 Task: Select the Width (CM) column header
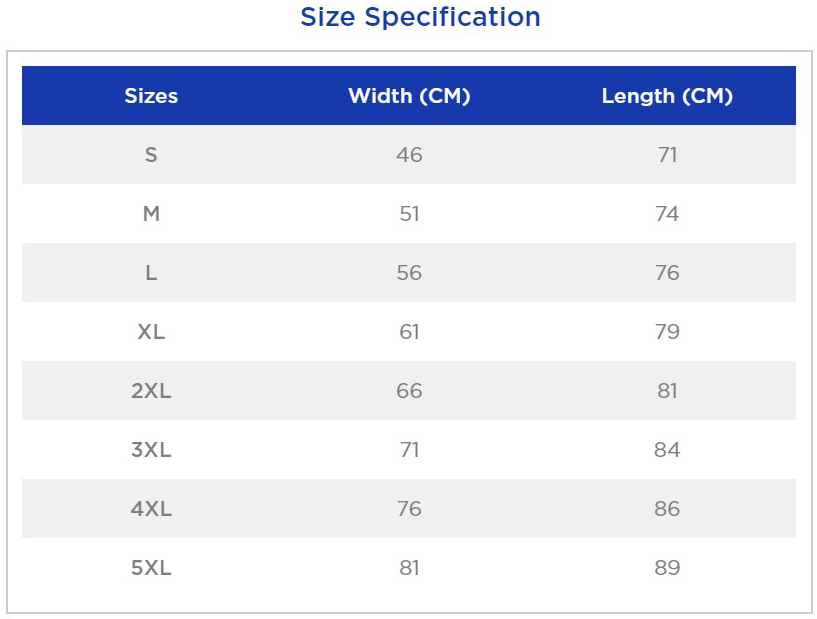[x=409, y=96]
